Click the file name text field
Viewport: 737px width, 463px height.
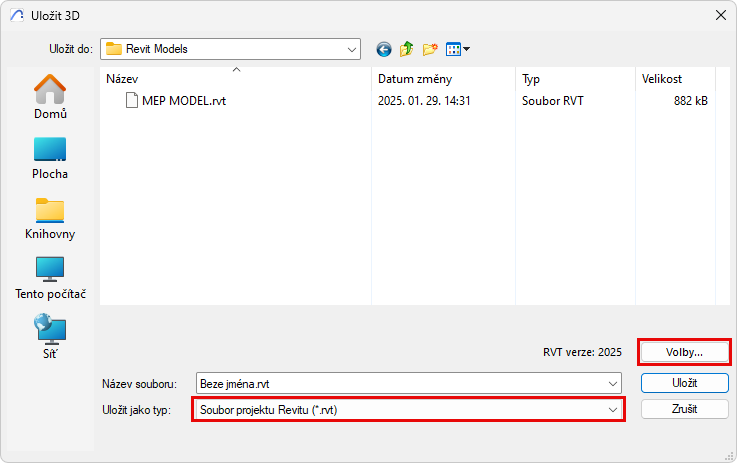click(400, 384)
